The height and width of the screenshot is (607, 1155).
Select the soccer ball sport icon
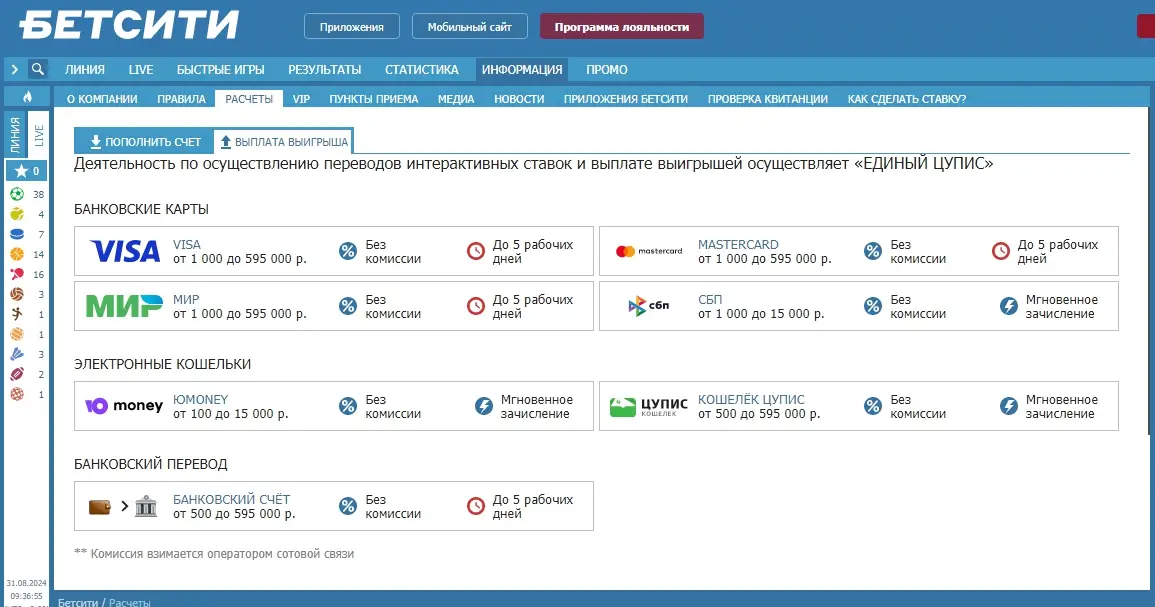(x=17, y=194)
